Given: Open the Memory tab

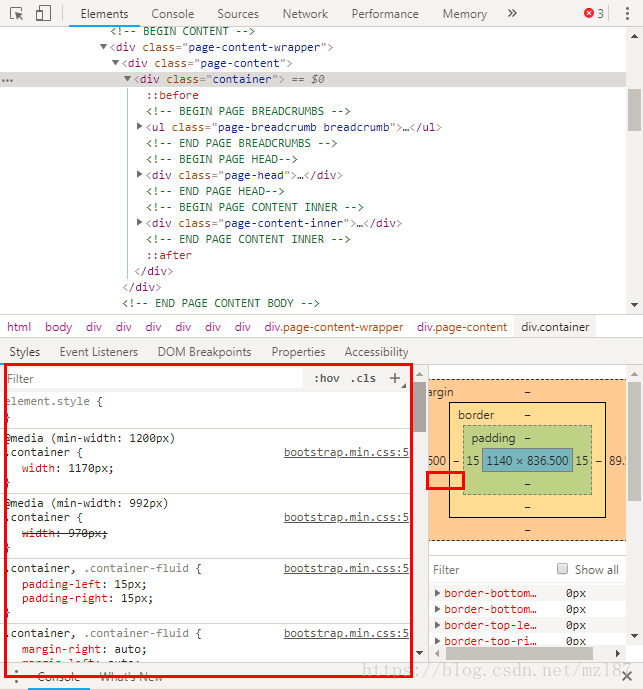Looking at the screenshot, I should pos(465,14).
